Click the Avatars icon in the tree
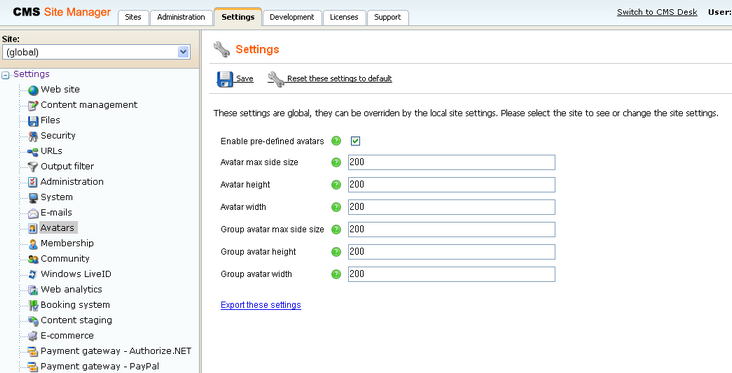Viewport: 732px width, 373px height. pyautogui.click(x=33, y=228)
